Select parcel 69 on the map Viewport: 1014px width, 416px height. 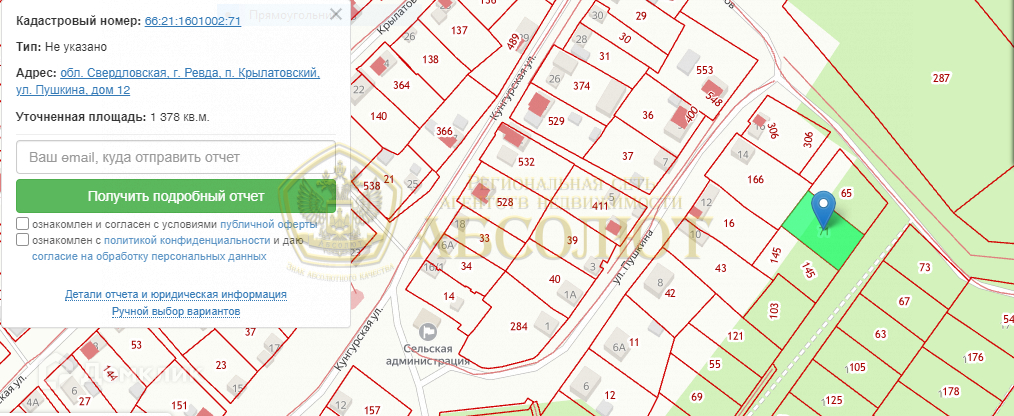[696, 396]
